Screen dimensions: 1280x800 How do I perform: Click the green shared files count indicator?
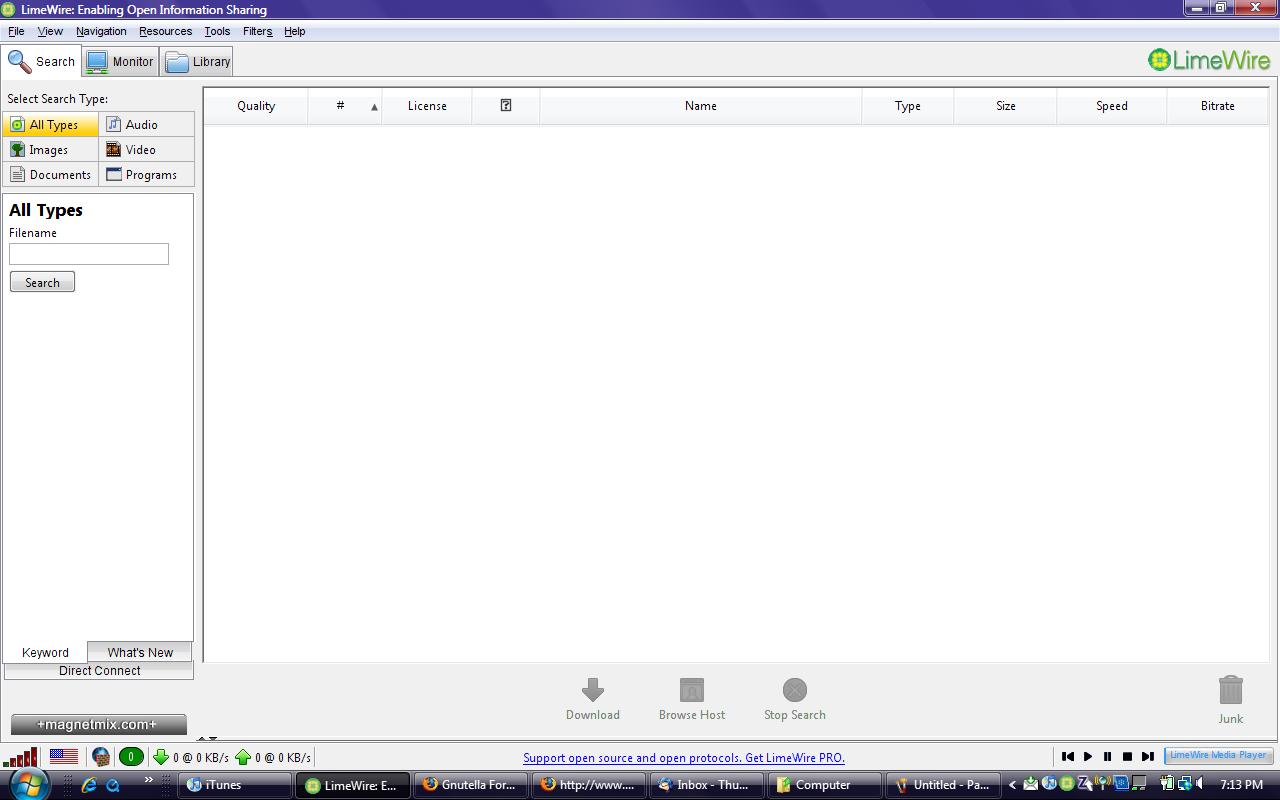tap(131, 757)
